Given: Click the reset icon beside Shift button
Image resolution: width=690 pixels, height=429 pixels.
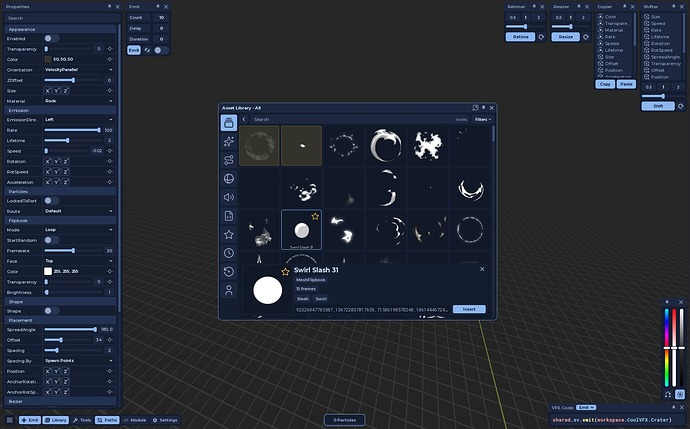Looking at the screenshot, I should coord(680,106).
